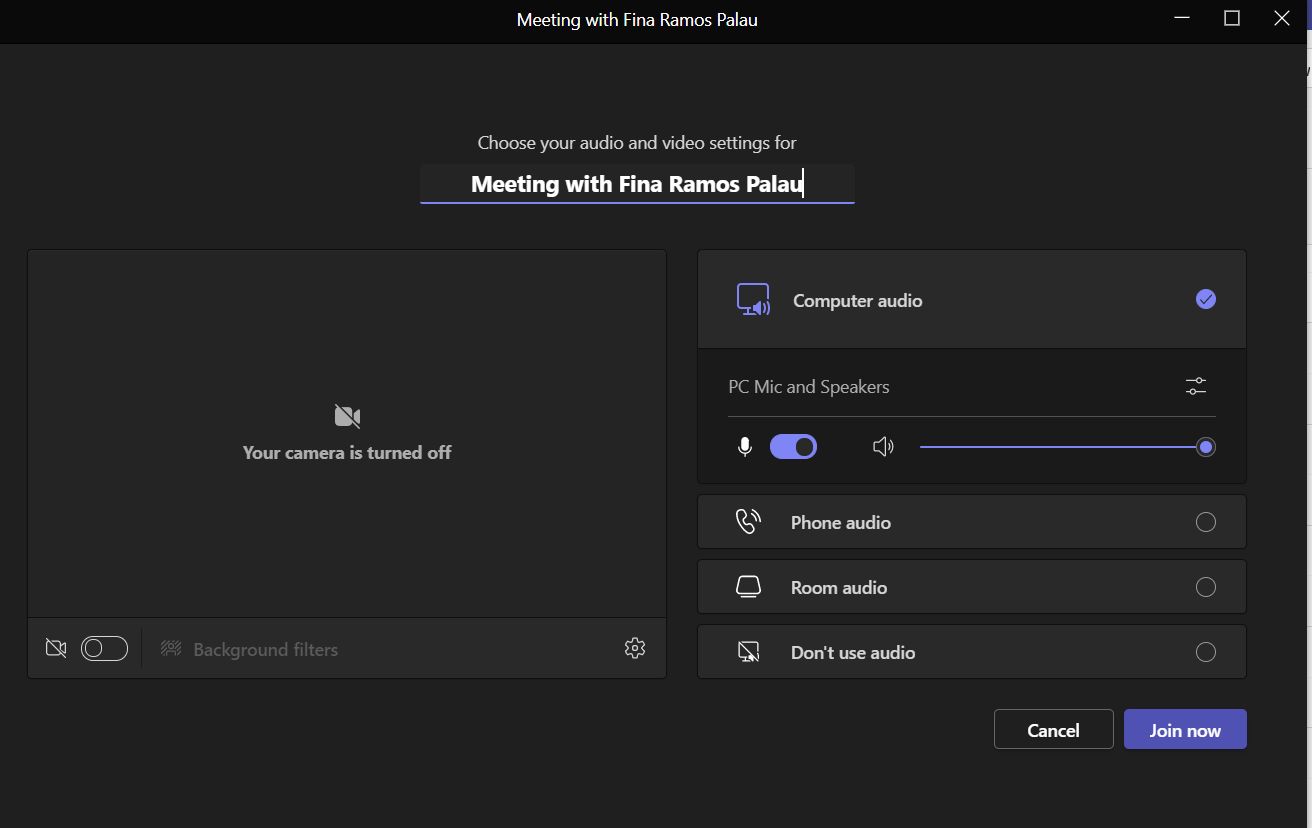The width and height of the screenshot is (1312, 828).
Task: Turn on the camera toggle
Action: pos(104,649)
